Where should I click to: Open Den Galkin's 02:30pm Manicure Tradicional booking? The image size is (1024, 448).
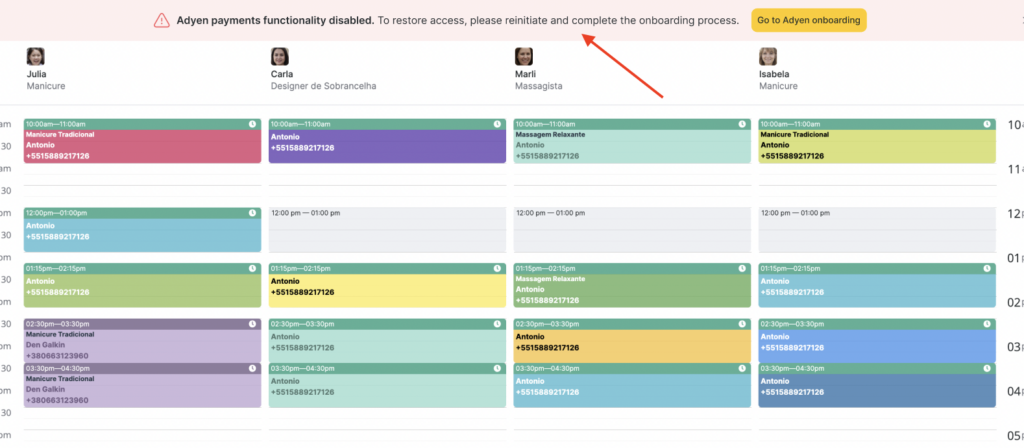(x=142, y=345)
